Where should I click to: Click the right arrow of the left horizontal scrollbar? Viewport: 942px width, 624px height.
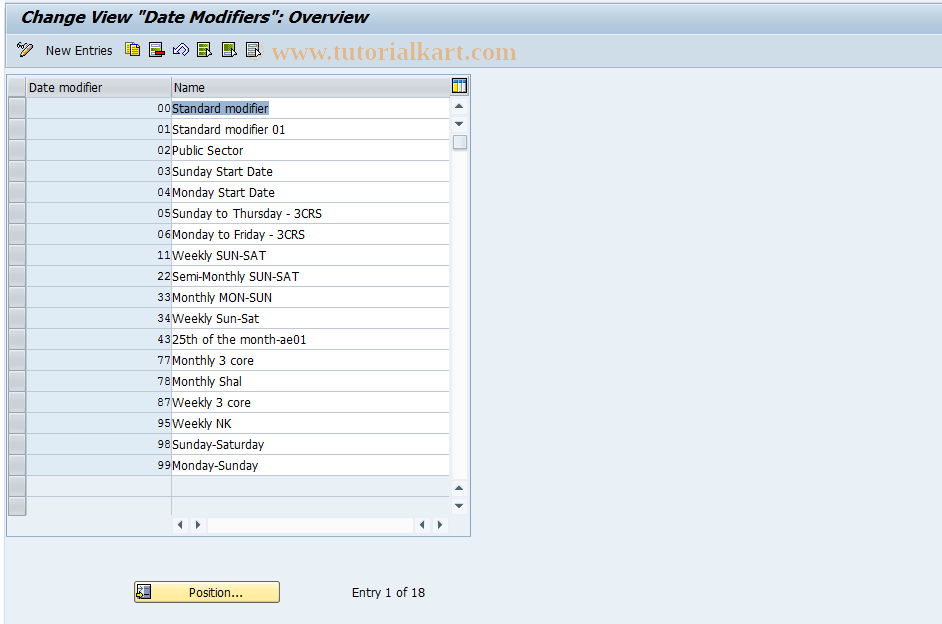tap(198, 525)
